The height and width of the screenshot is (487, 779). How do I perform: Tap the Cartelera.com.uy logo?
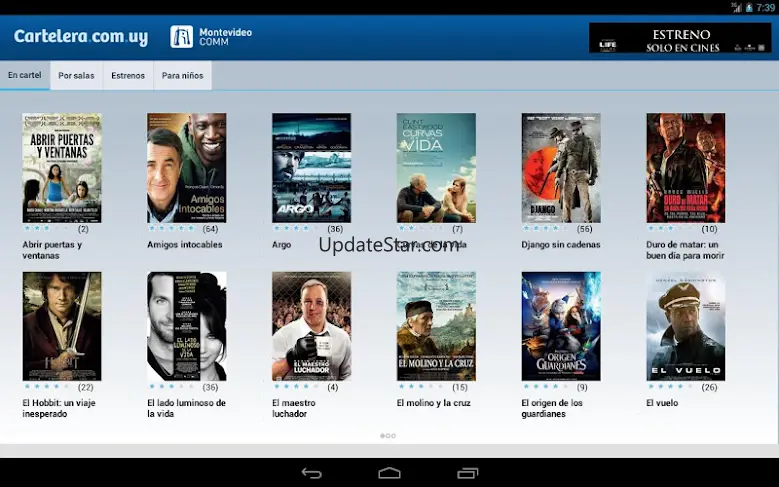tap(81, 37)
